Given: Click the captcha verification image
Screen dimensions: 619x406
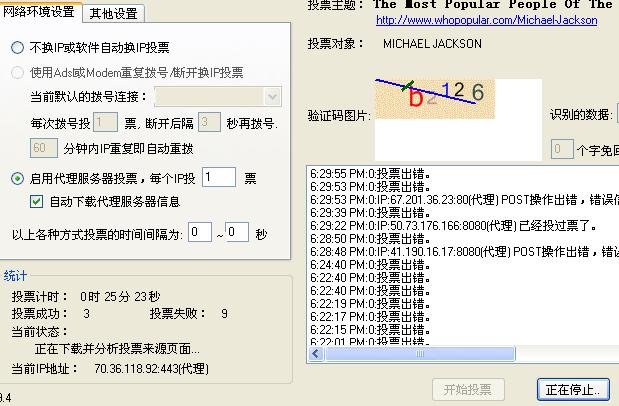Looking at the screenshot, I should point(434,99).
